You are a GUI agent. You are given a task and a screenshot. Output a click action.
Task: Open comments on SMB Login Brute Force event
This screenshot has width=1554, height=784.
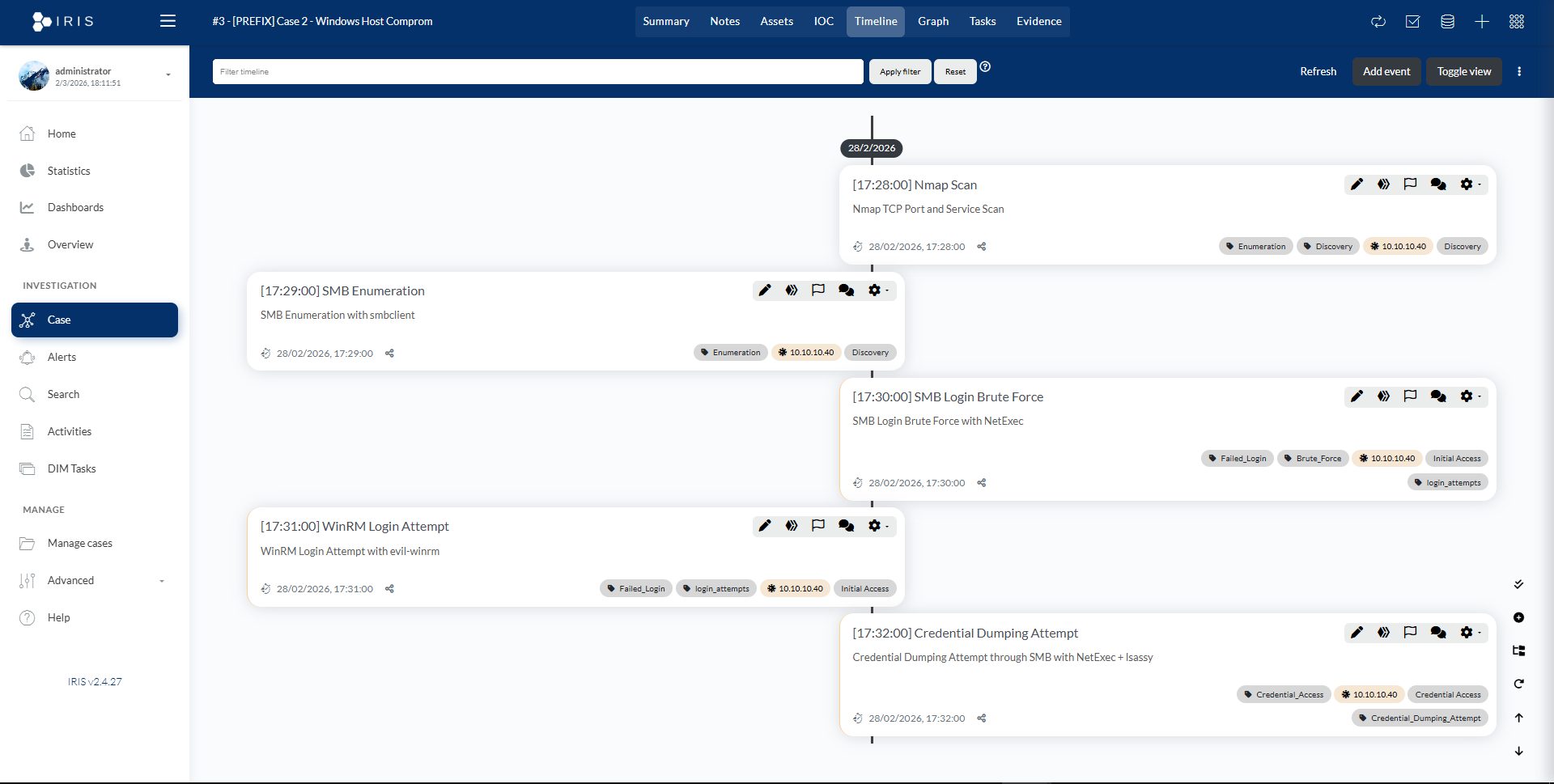[x=1437, y=396]
